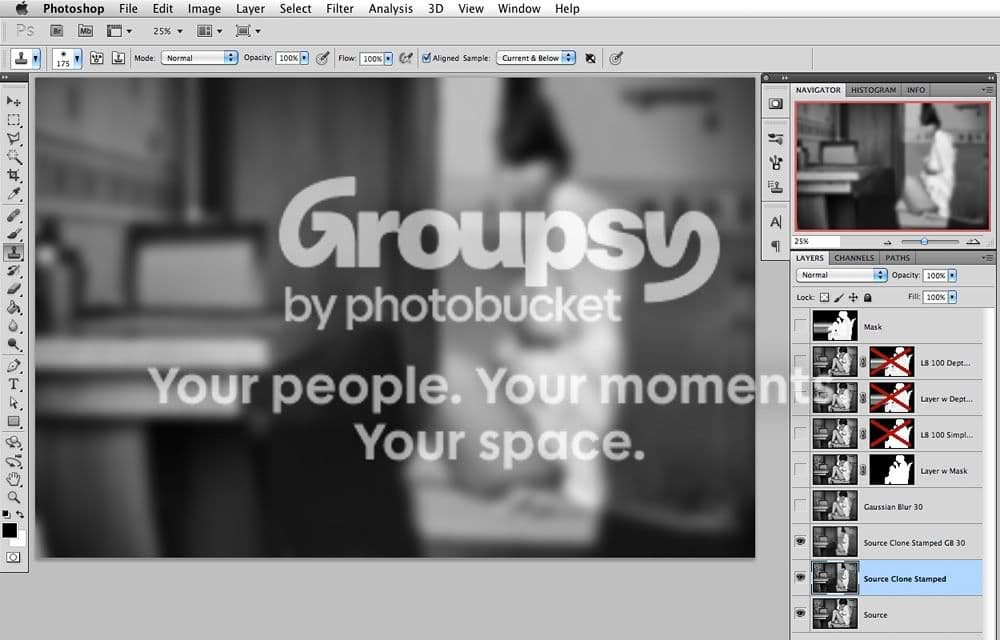The height and width of the screenshot is (640, 1000).
Task: Click Navigator zoom in button
Action: 973,242
